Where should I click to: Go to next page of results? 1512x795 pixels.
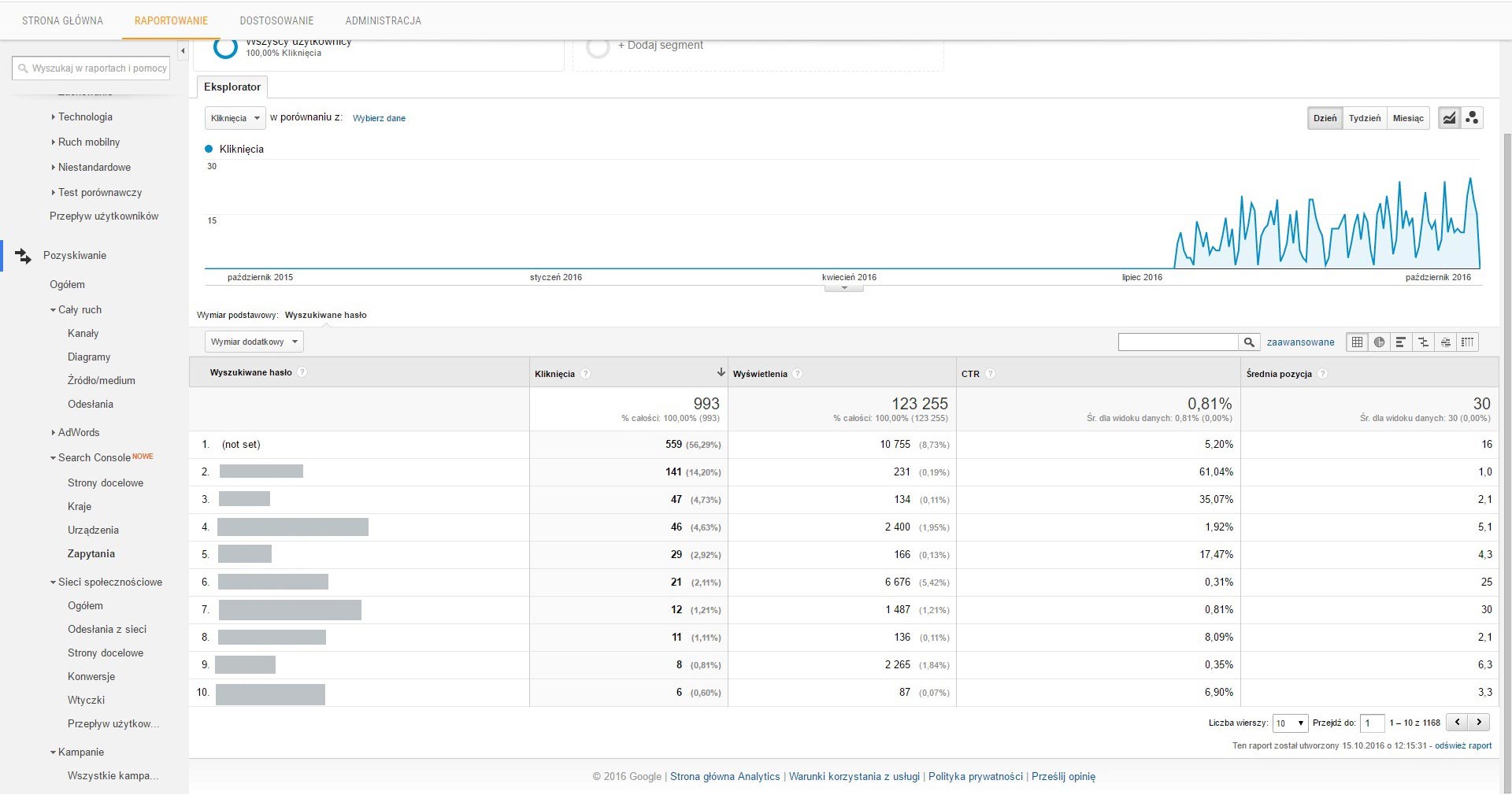(1480, 723)
